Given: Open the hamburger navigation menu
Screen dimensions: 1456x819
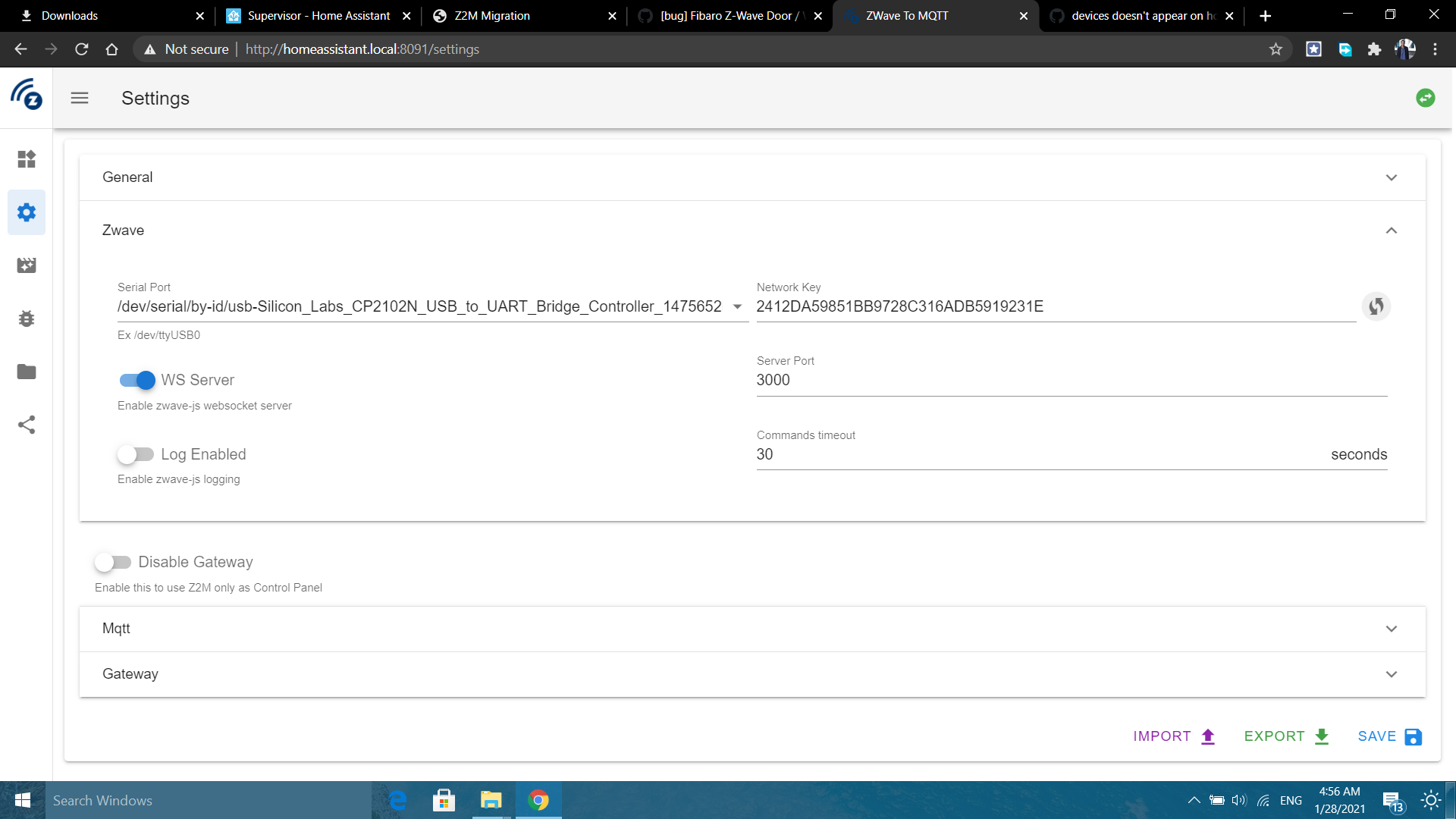Looking at the screenshot, I should (79, 98).
